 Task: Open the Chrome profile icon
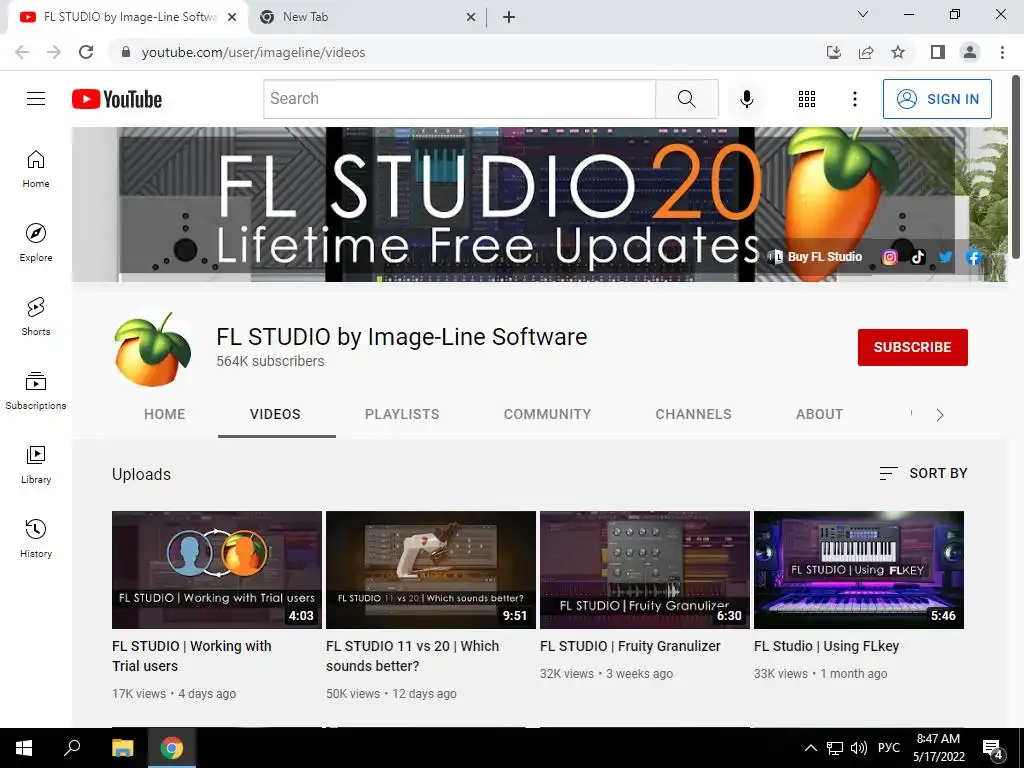970,52
